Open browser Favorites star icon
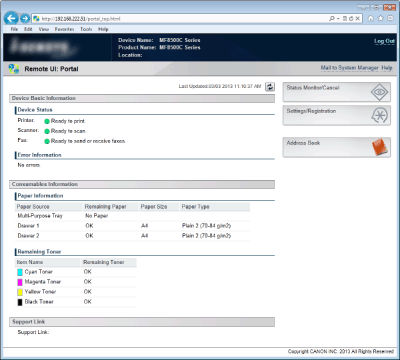 point(380,18)
